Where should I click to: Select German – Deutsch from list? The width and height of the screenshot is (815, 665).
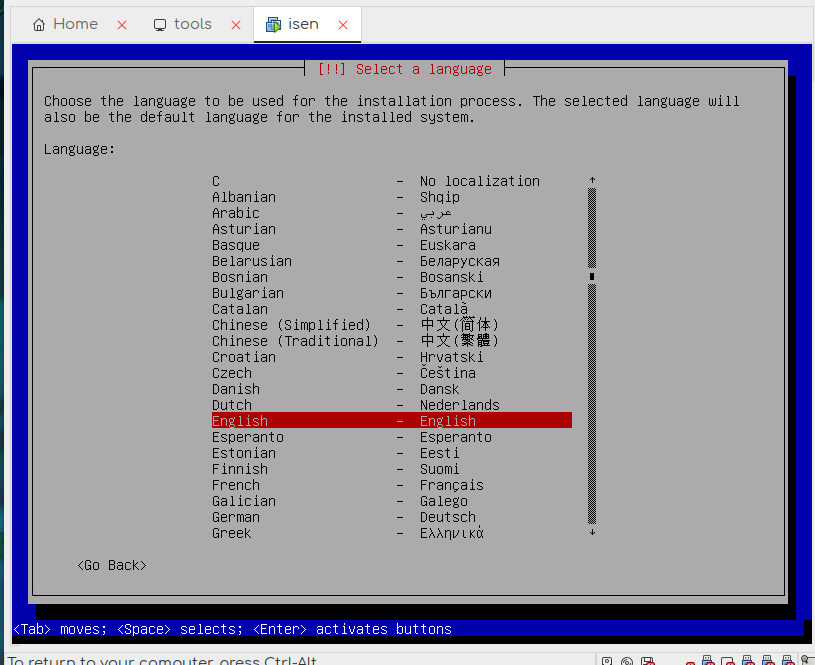[x=391, y=517]
